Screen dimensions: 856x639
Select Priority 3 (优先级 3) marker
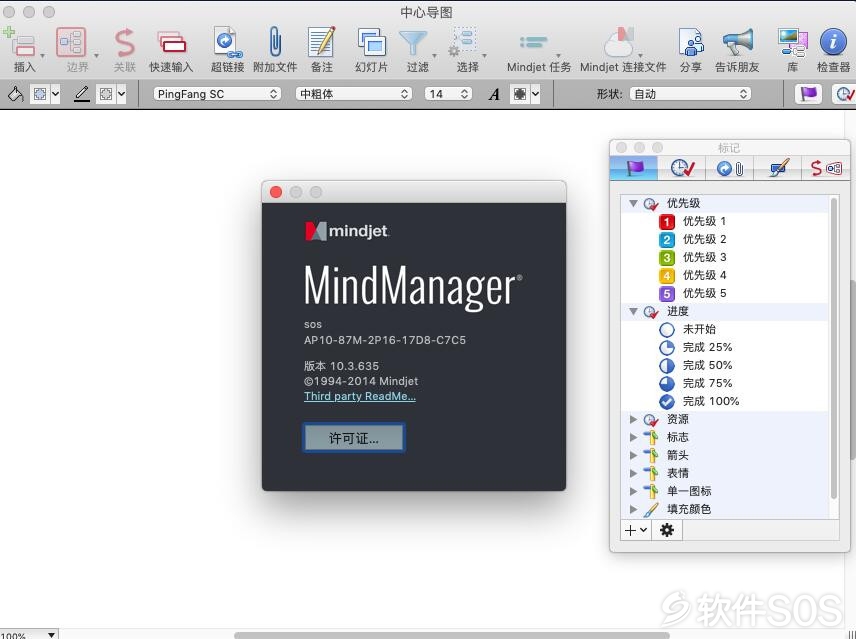(x=693, y=257)
